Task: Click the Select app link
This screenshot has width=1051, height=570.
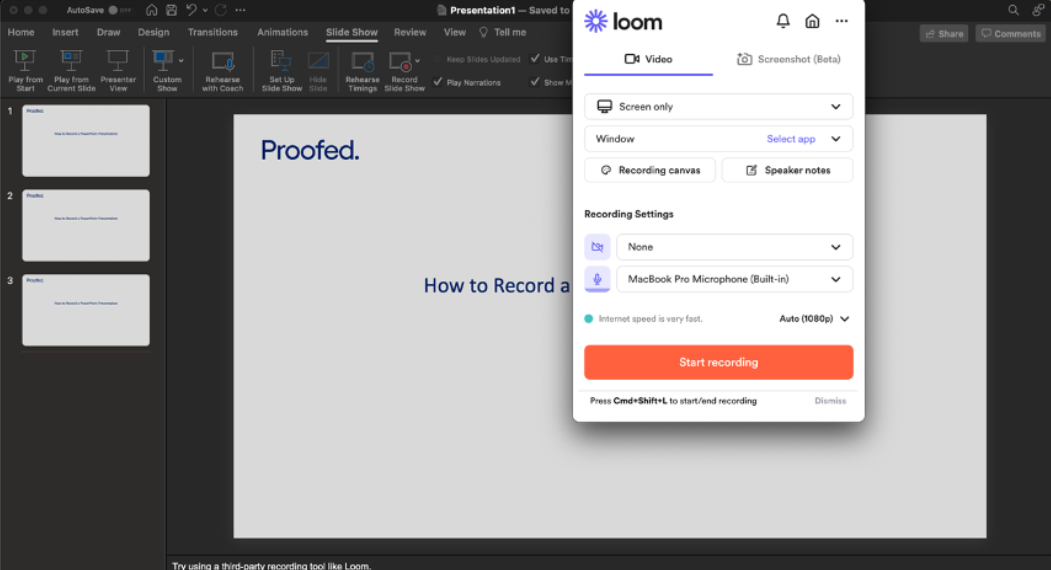Action: (790, 139)
